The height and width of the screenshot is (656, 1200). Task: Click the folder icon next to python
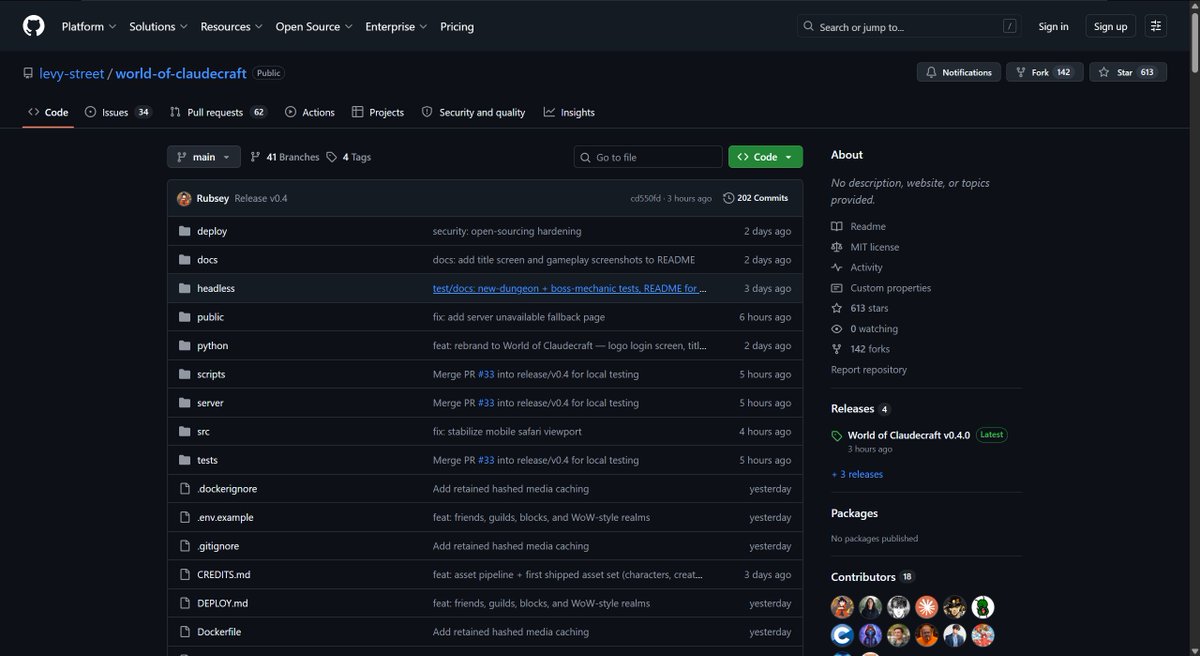184,346
